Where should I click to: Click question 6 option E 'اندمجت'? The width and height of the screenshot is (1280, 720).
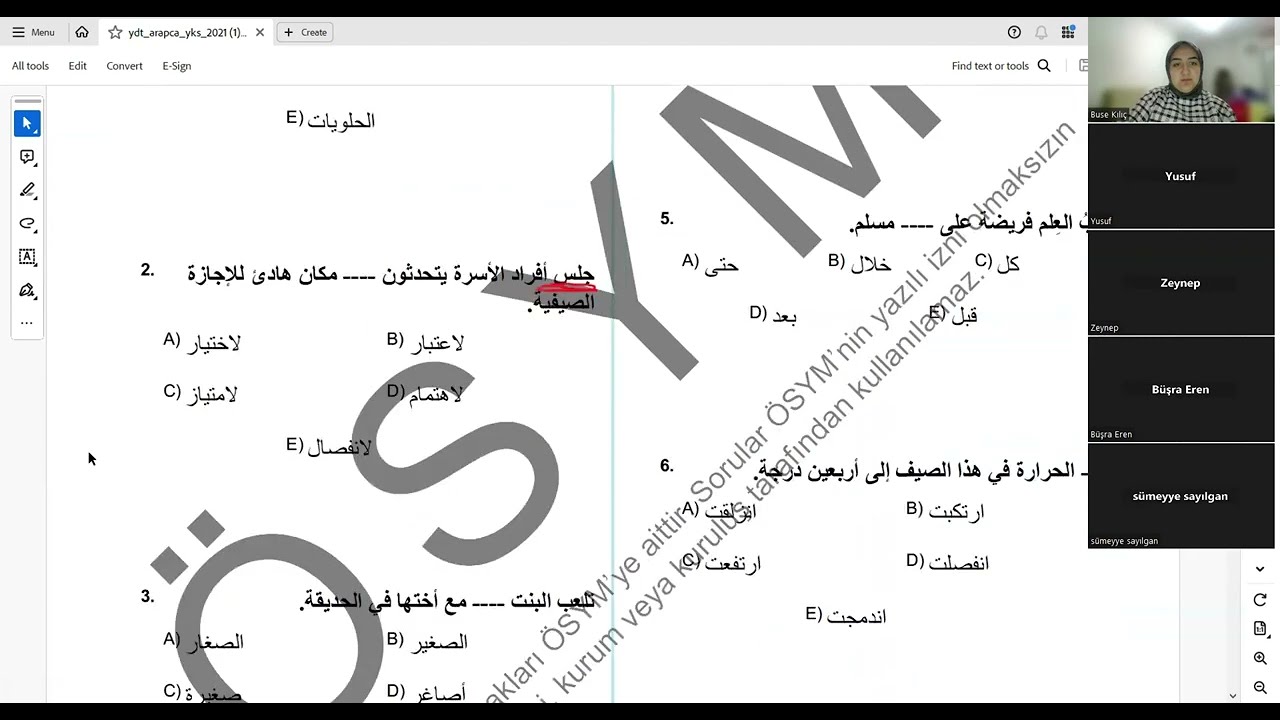coord(846,615)
